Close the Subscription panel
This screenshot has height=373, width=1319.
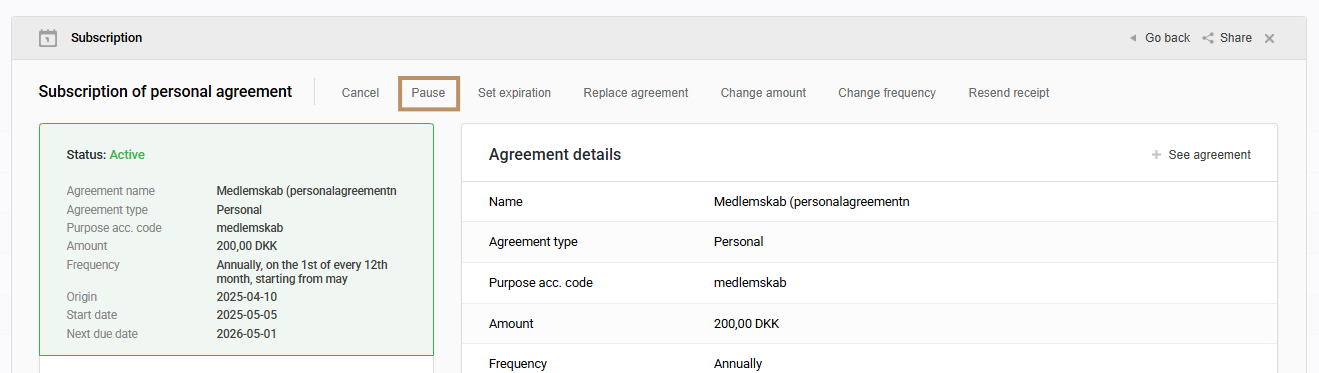[1269, 38]
